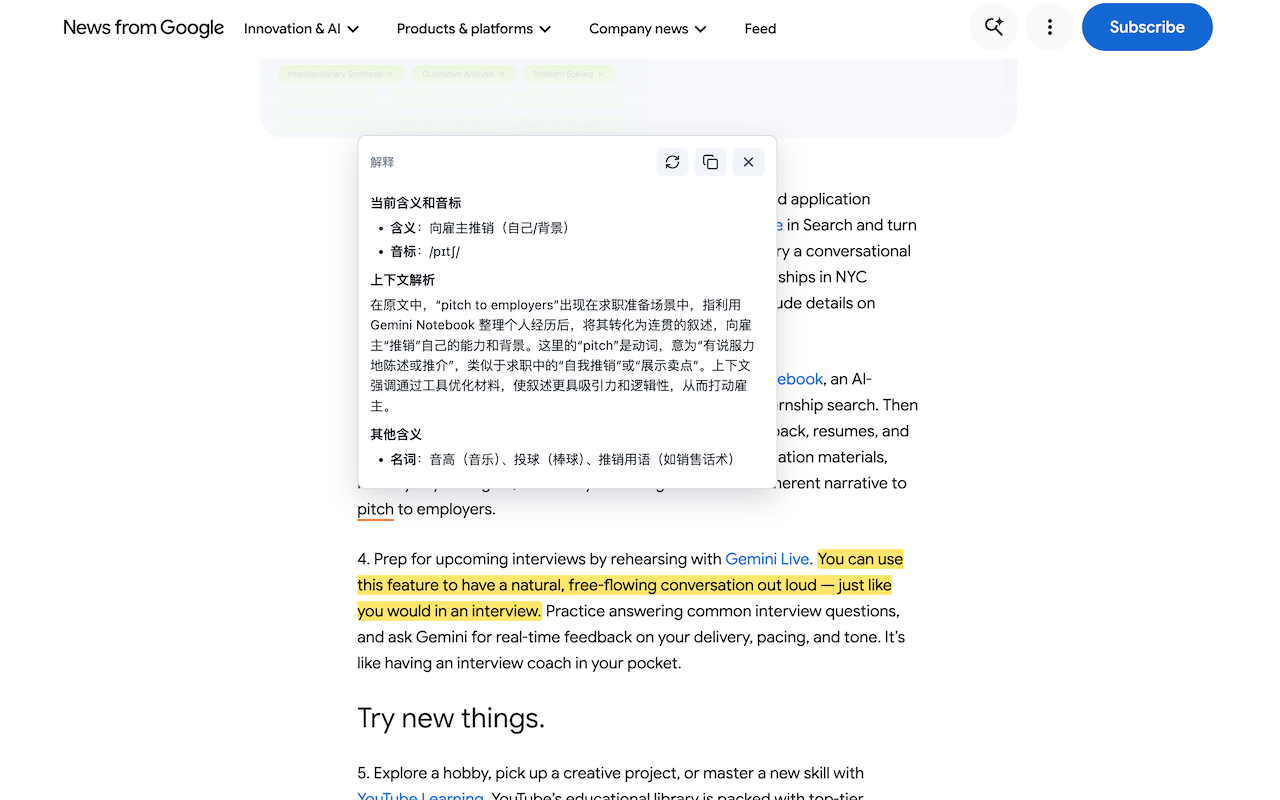
Task: Click the heading "其他含义"
Action: 397,434
